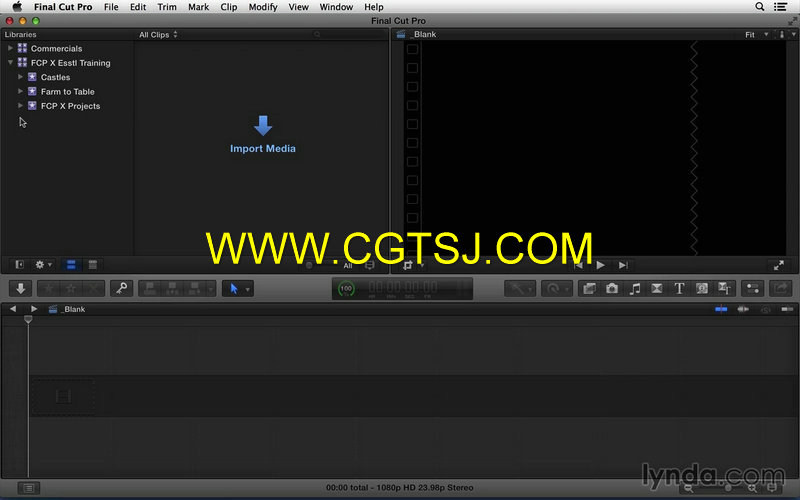This screenshot has height=500, width=800.
Task: Click the timecode display
Action: click(403, 289)
